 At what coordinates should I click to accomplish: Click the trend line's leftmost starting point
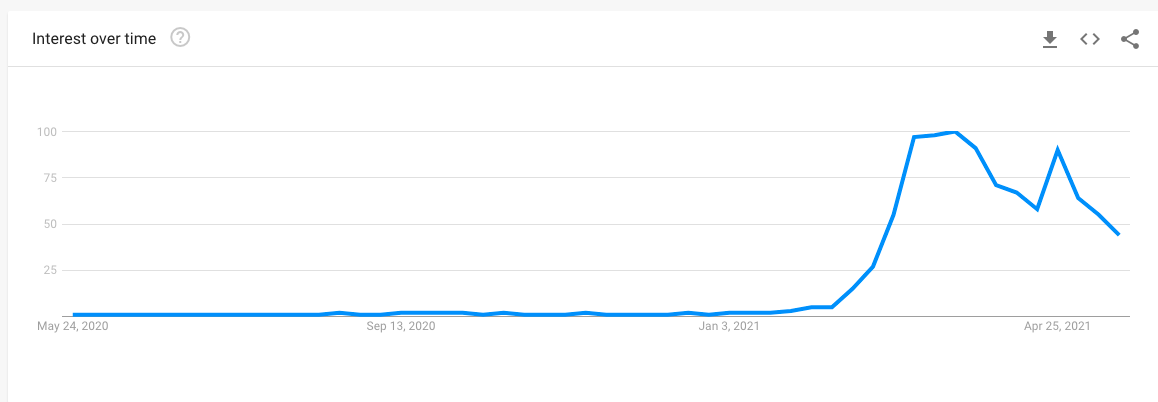click(x=74, y=315)
